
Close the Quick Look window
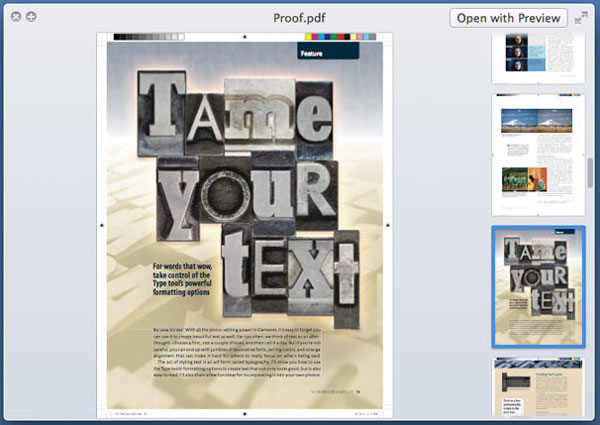[x=16, y=16]
